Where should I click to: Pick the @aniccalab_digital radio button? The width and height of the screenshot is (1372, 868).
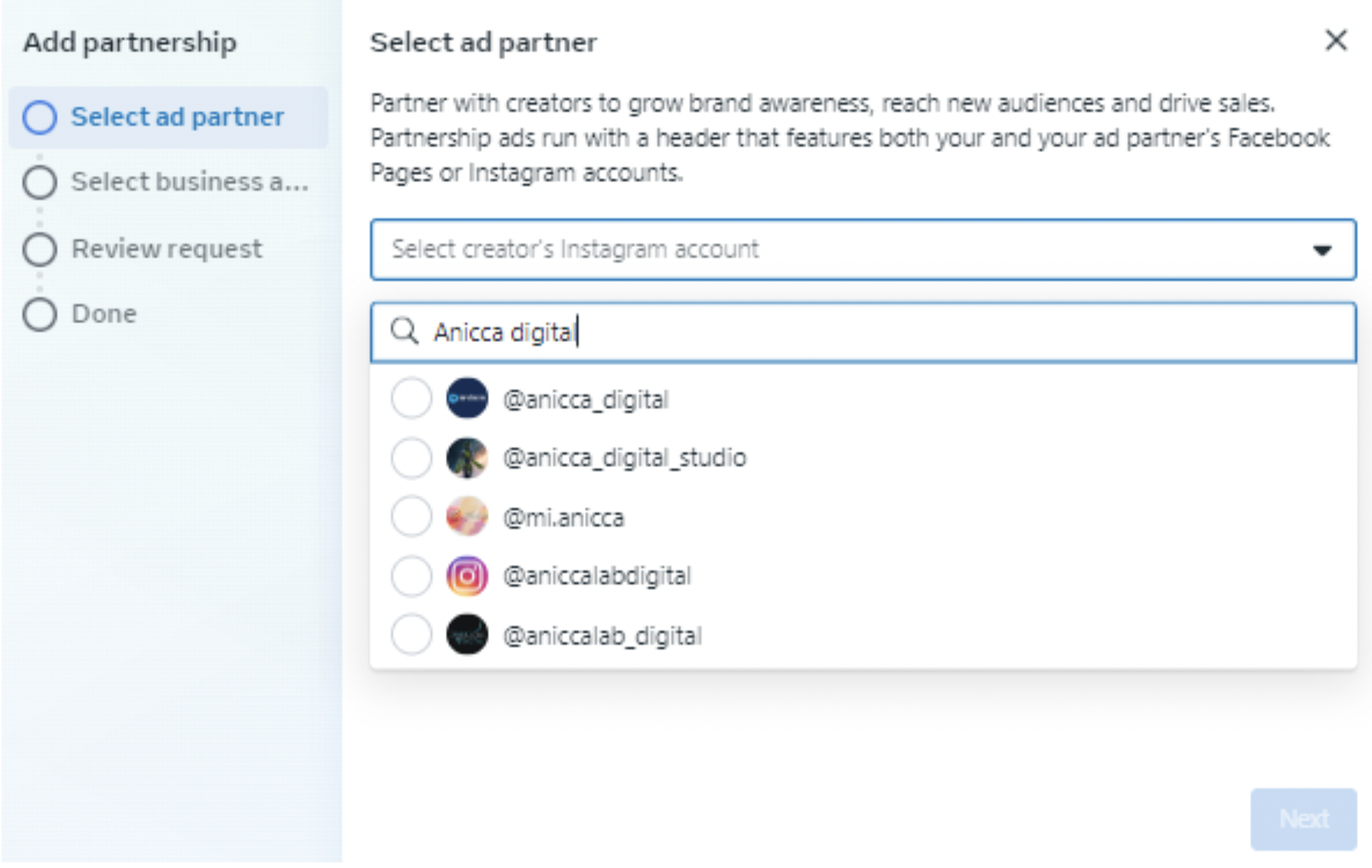pos(411,635)
